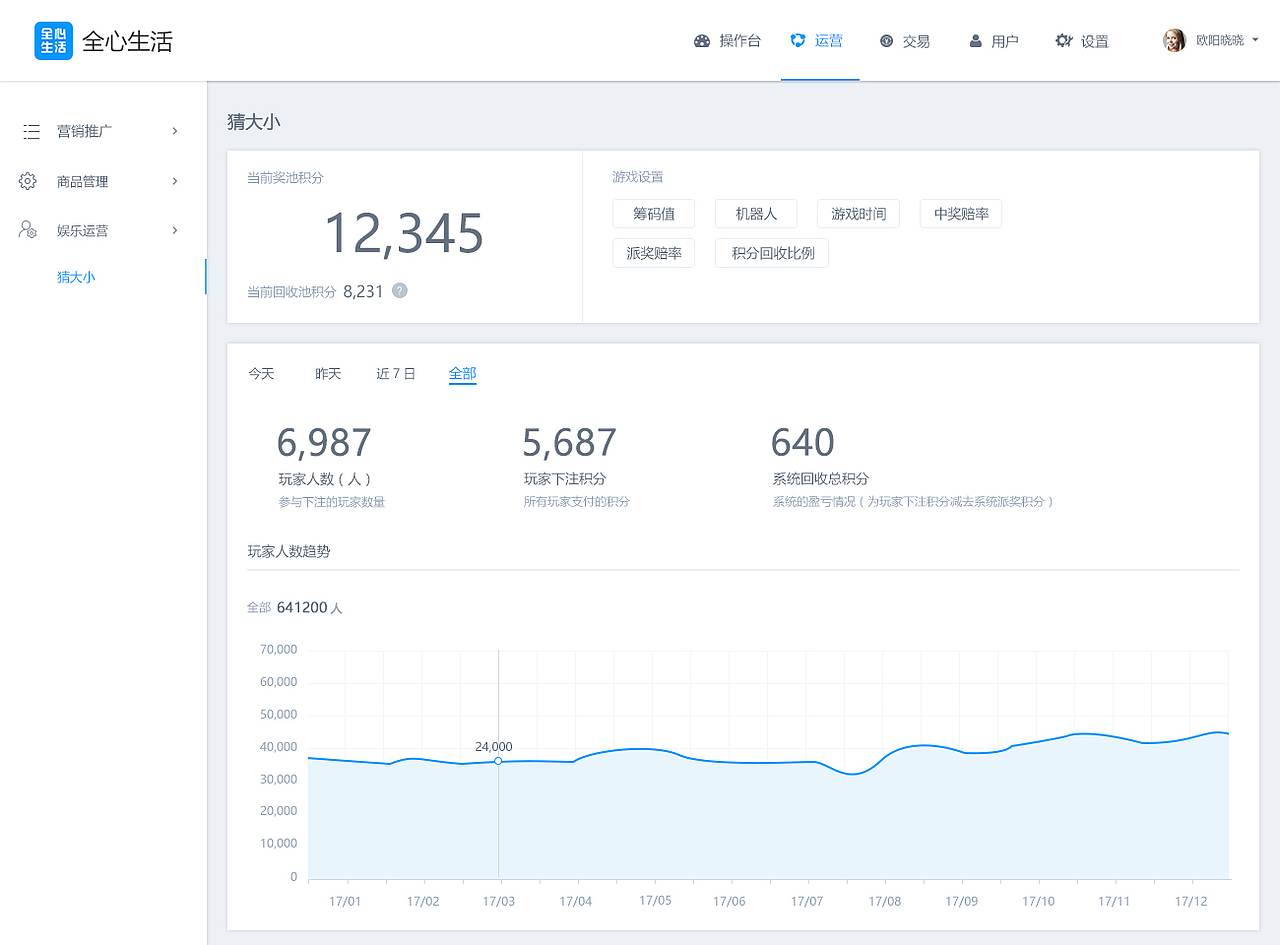Click the 系统回收总积分 metric label
The image size is (1280, 945).
point(821,479)
